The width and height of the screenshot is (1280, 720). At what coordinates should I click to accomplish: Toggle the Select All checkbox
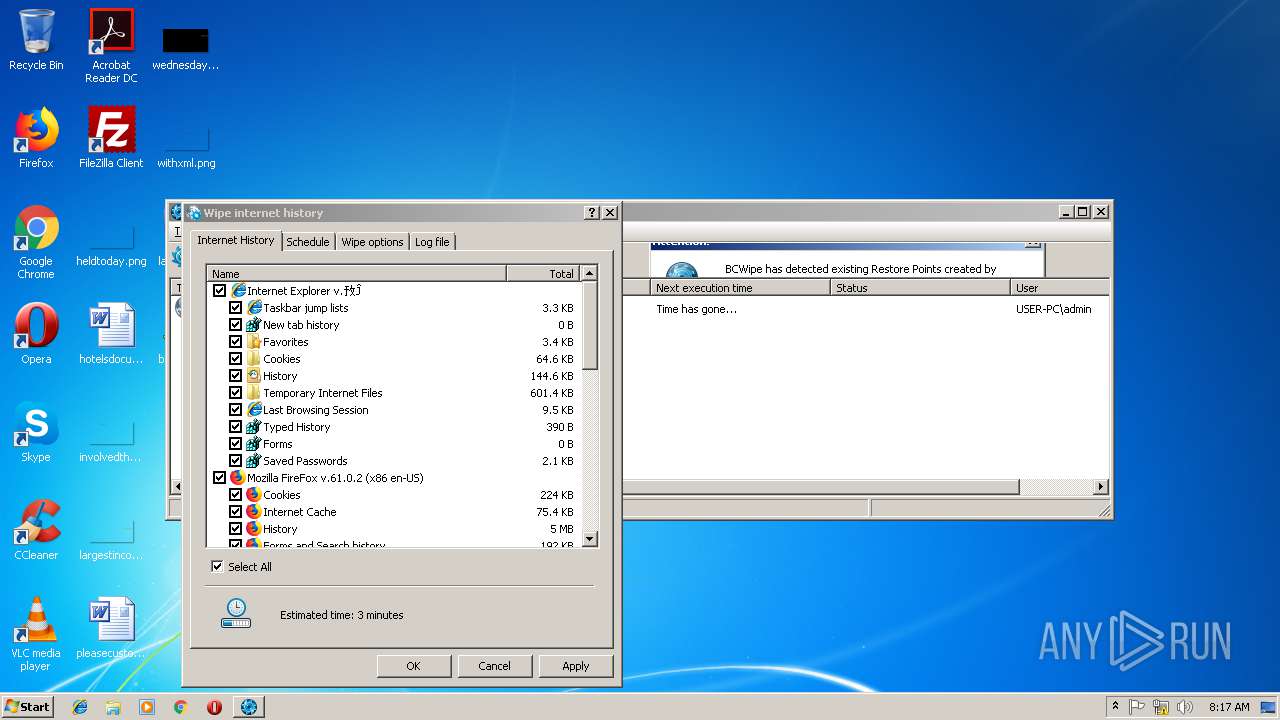coord(217,567)
